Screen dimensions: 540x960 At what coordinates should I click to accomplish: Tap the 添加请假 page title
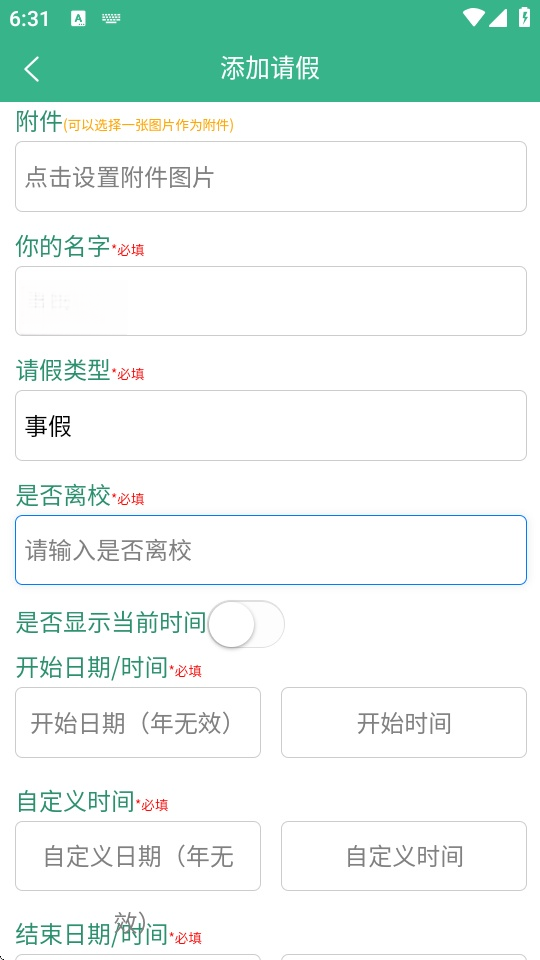pos(270,68)
